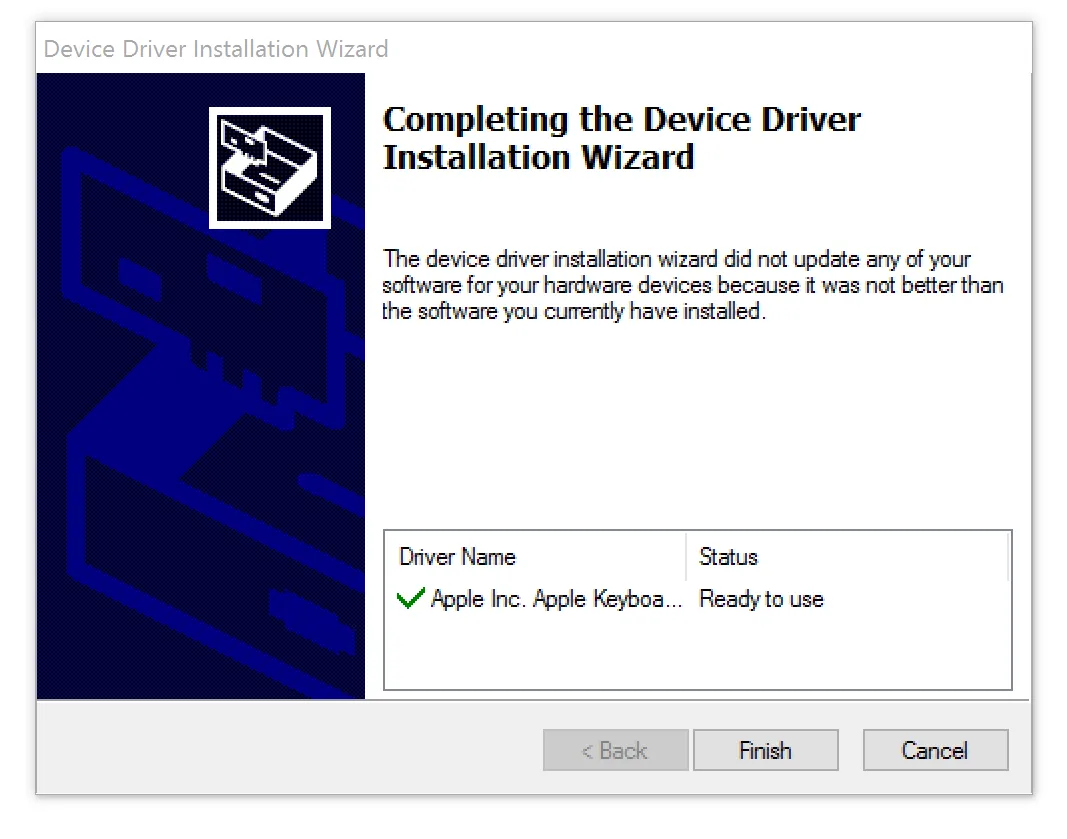Click the divider right of Status column
1067x839 pixels.
1006,557
